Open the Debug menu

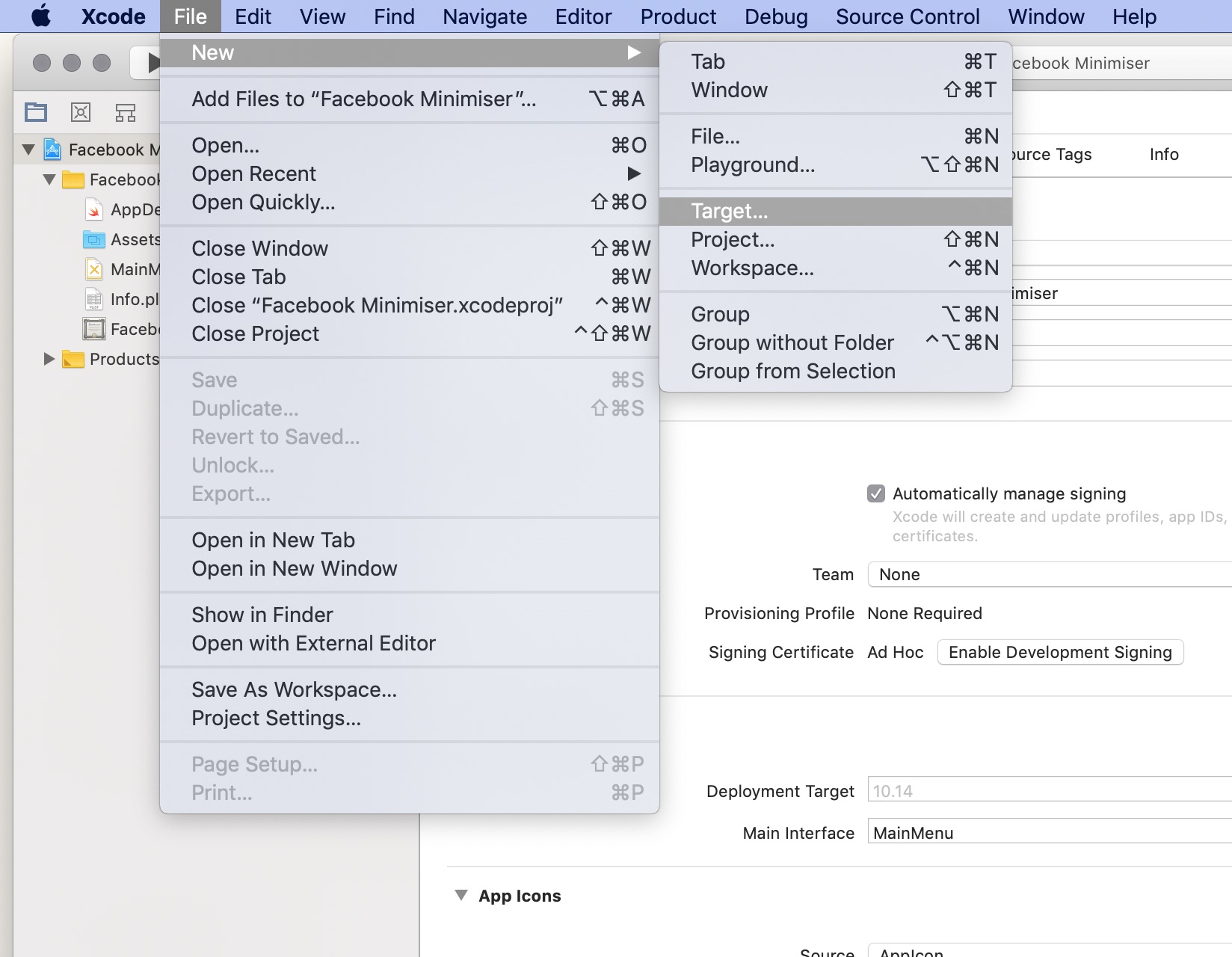coord(776,16)
